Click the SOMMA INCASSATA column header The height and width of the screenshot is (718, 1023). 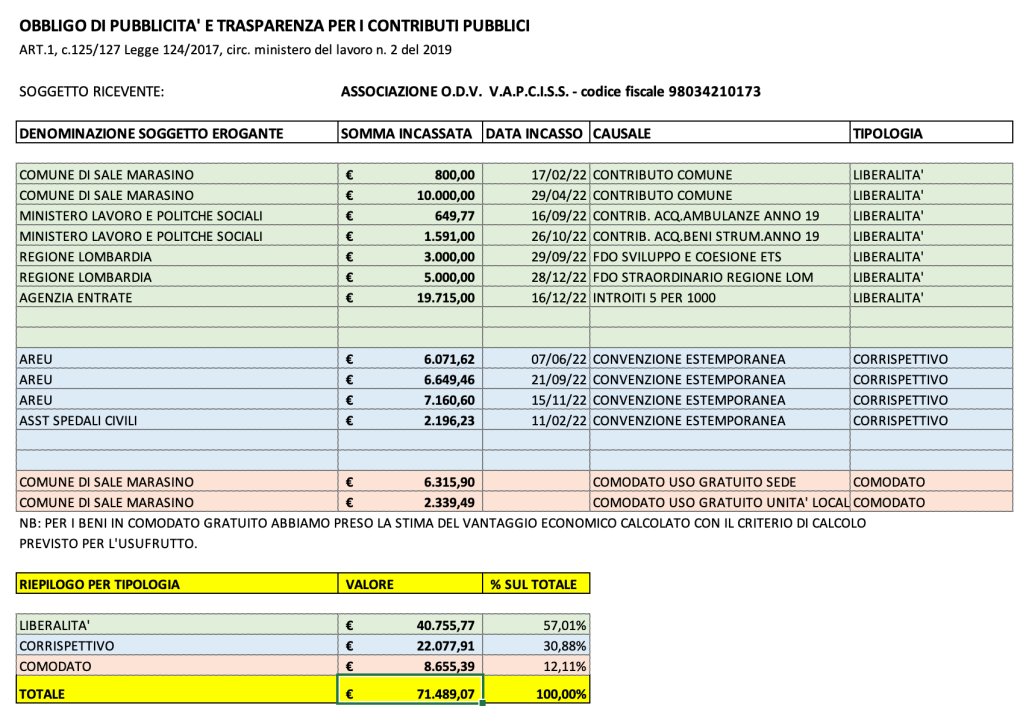[409, 133]
